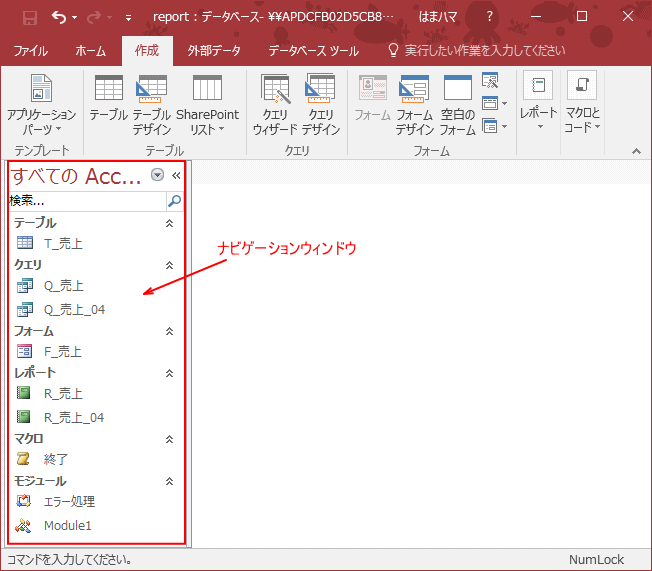Click the Undo arrow icon
Screen dimensions: 652x571
(x=59, y=17)
